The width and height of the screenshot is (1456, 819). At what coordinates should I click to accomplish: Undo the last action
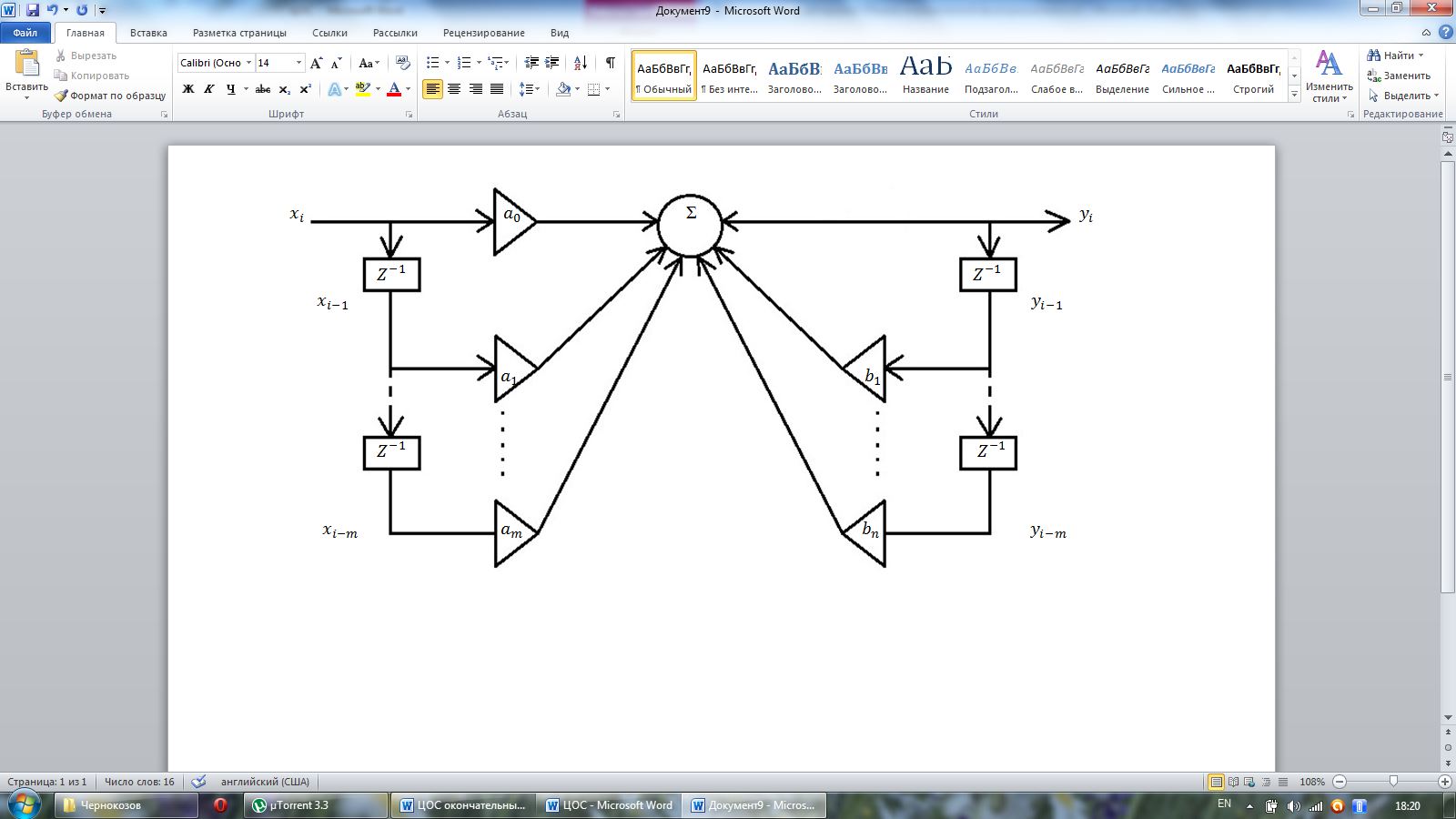[x=52, y=10]
